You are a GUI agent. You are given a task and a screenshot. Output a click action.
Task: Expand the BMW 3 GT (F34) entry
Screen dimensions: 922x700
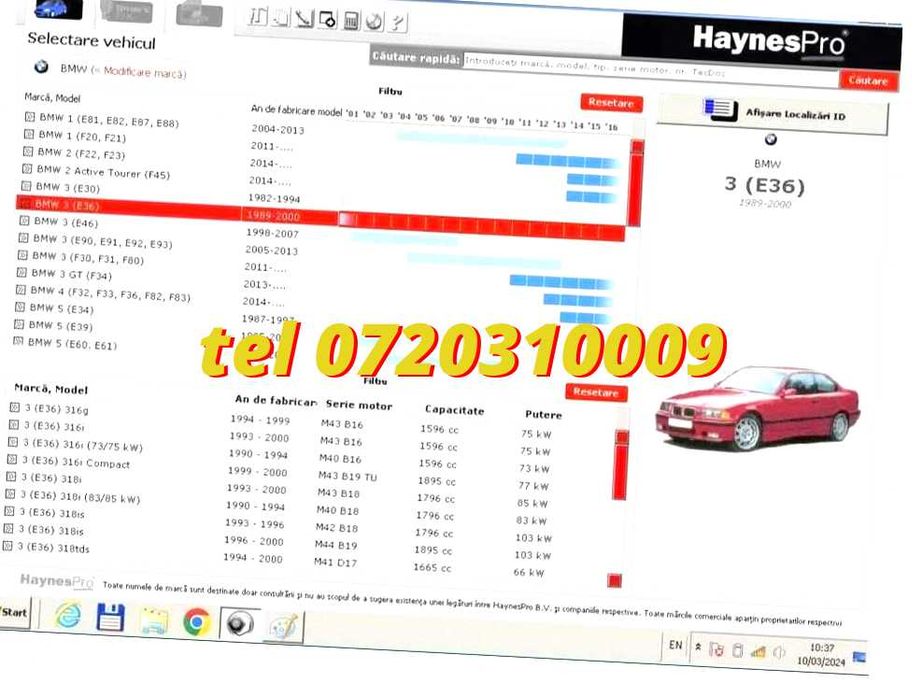pyautogui.click(x=21, y=272)
